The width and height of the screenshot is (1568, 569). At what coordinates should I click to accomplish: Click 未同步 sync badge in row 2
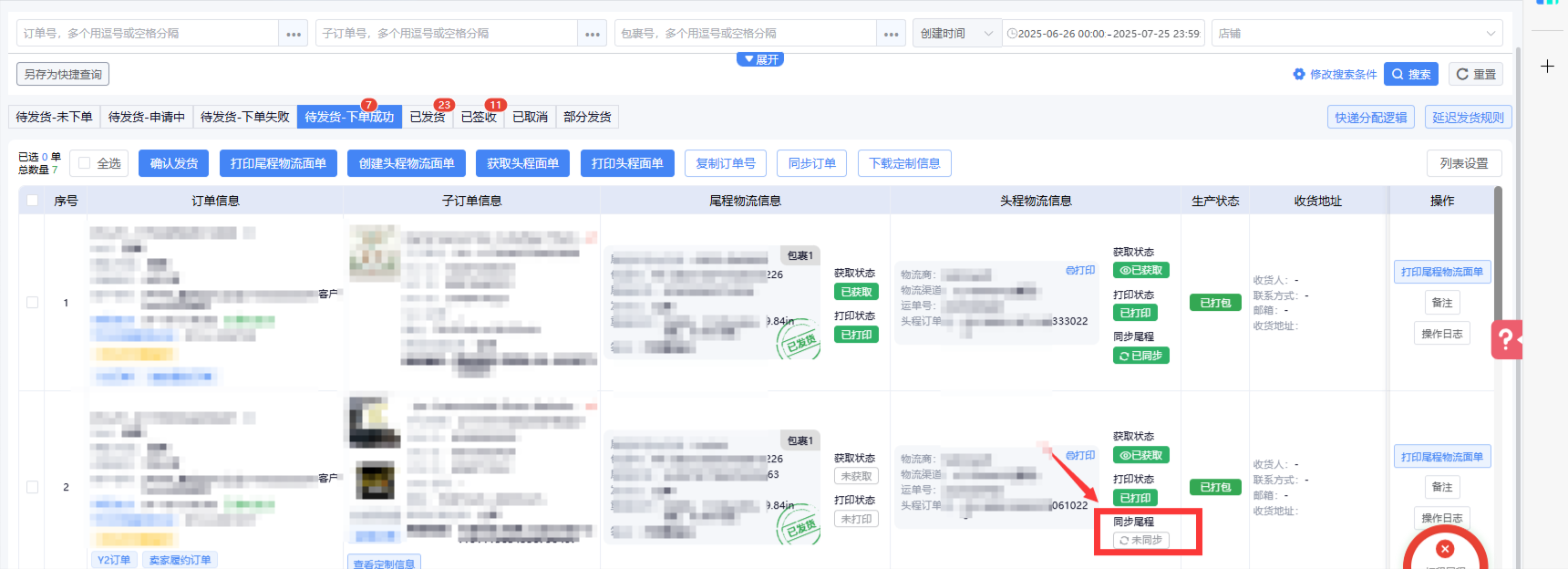coord(1140,540)
